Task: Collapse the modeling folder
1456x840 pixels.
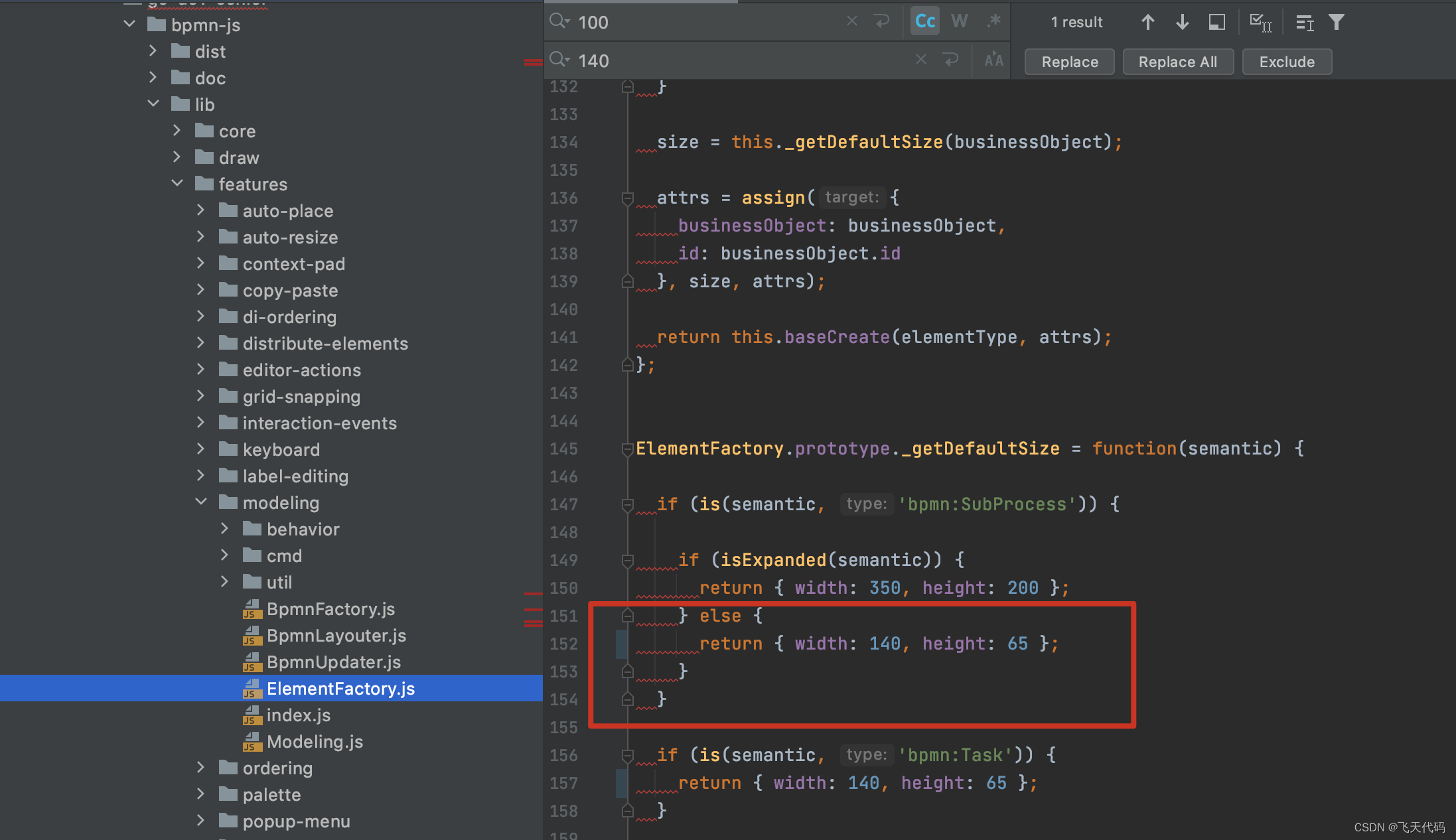Action: pyautogui.click(x=201, y=502)
